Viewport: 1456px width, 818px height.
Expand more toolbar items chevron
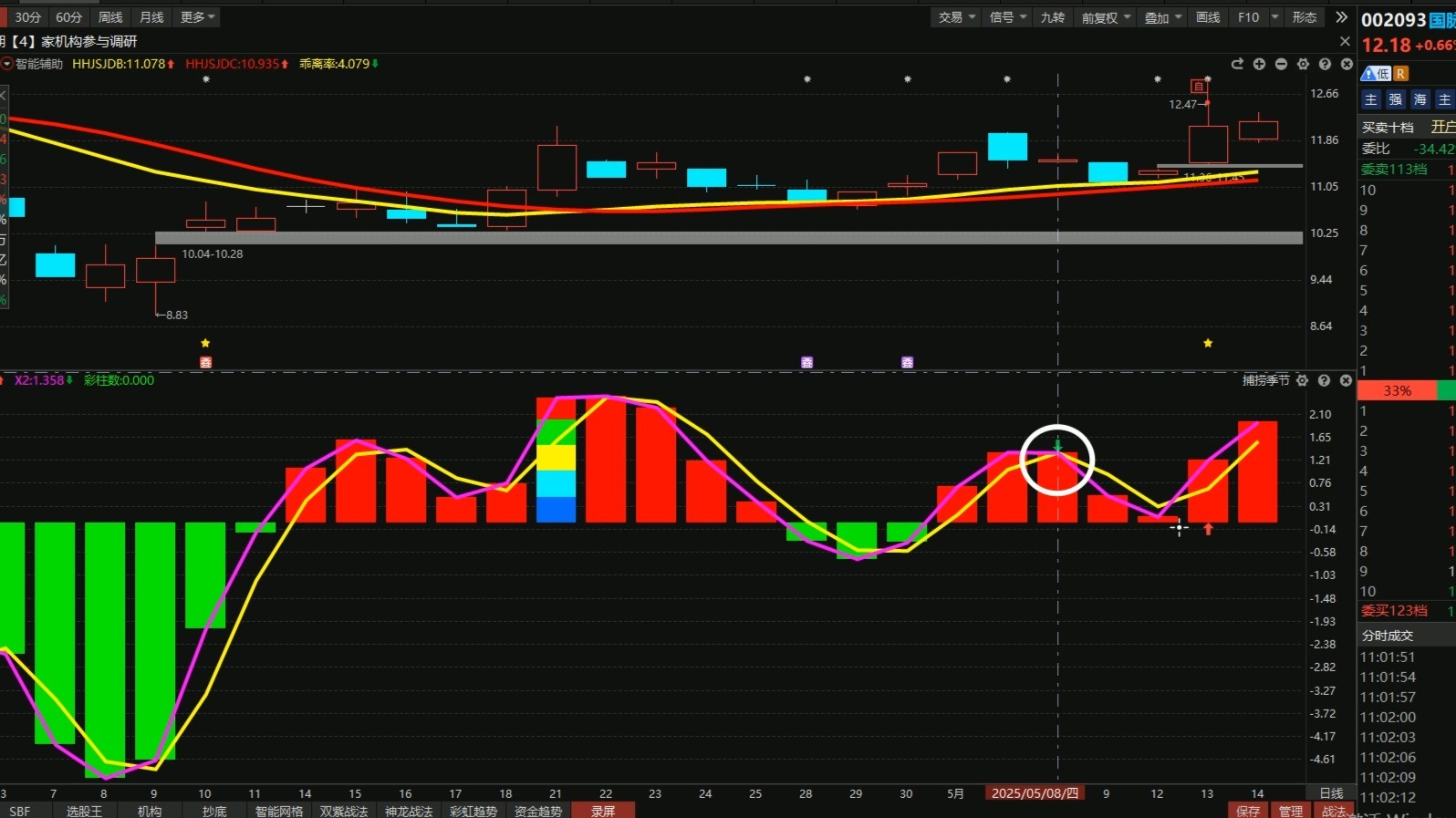point(1341,17)
